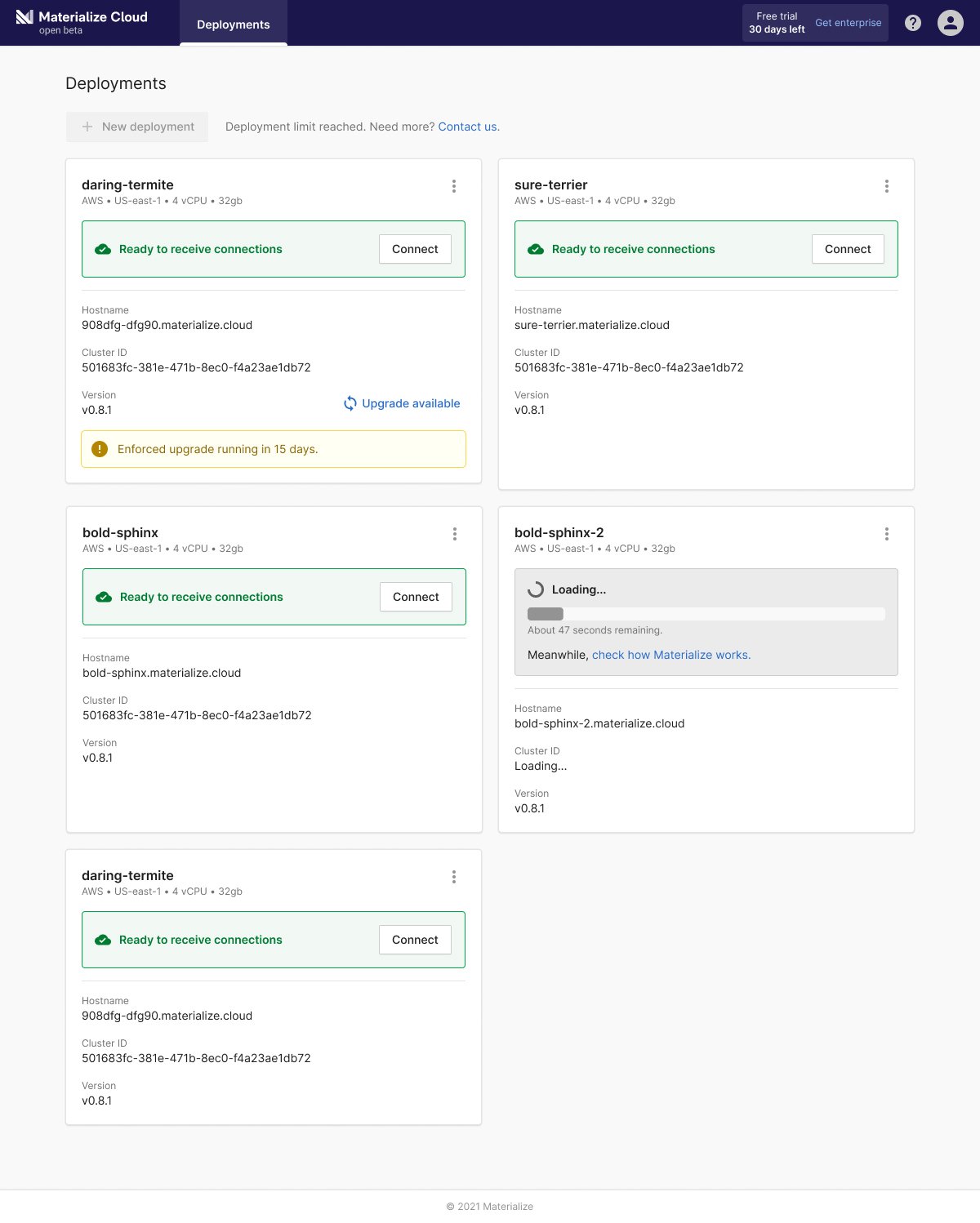Connect to daring-termite deployment without upgrade notice

click(415, 940)
